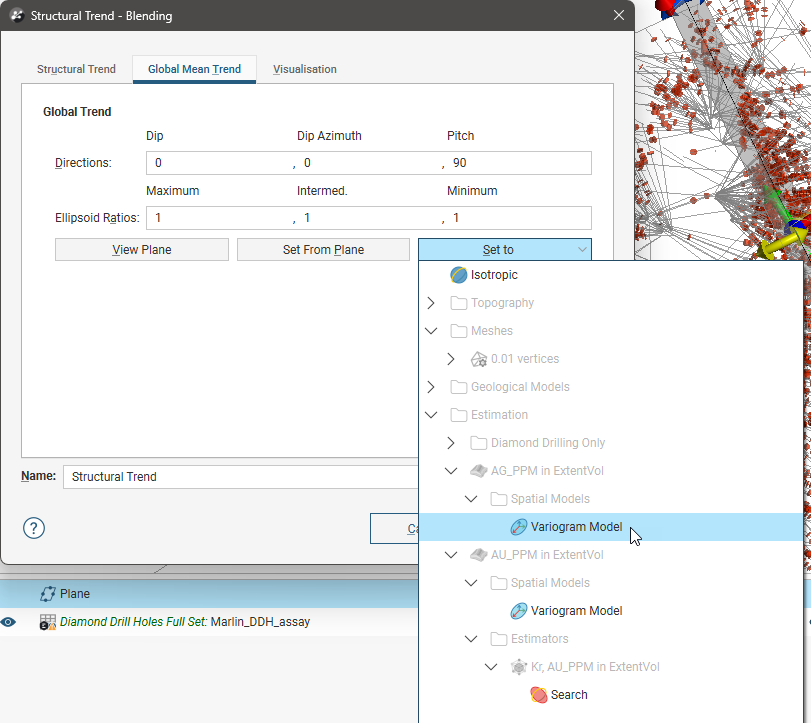
Task: Select the Search ellipsoid icon
Action: pos(539,695)
